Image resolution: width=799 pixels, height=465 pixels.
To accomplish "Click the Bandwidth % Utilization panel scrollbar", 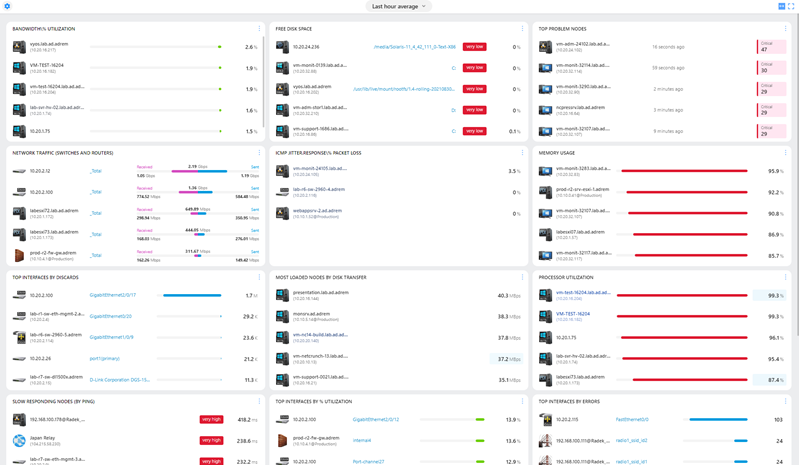I will pos(263,81).
